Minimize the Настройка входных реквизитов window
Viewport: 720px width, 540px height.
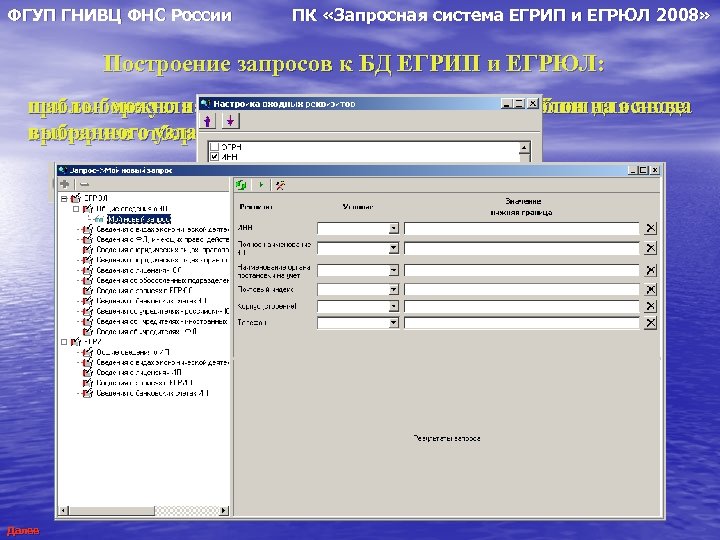click(506, 104)
